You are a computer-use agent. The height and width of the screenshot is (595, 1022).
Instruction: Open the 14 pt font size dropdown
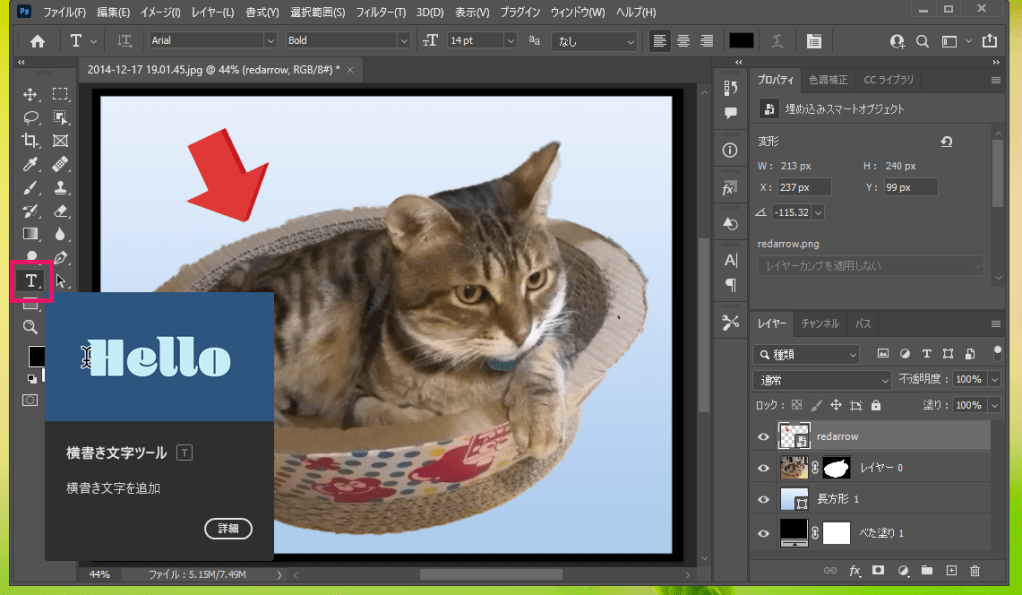click(x=509, y=41)
